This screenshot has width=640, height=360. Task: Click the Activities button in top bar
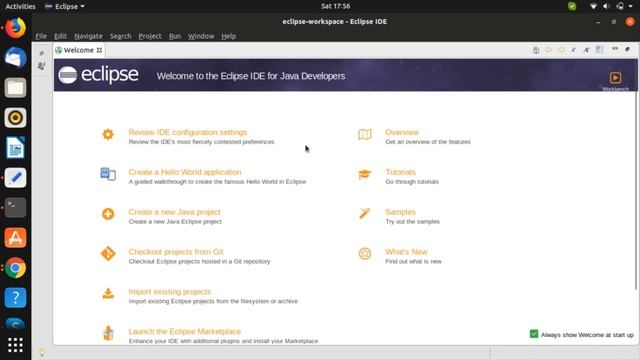[20, 6]
